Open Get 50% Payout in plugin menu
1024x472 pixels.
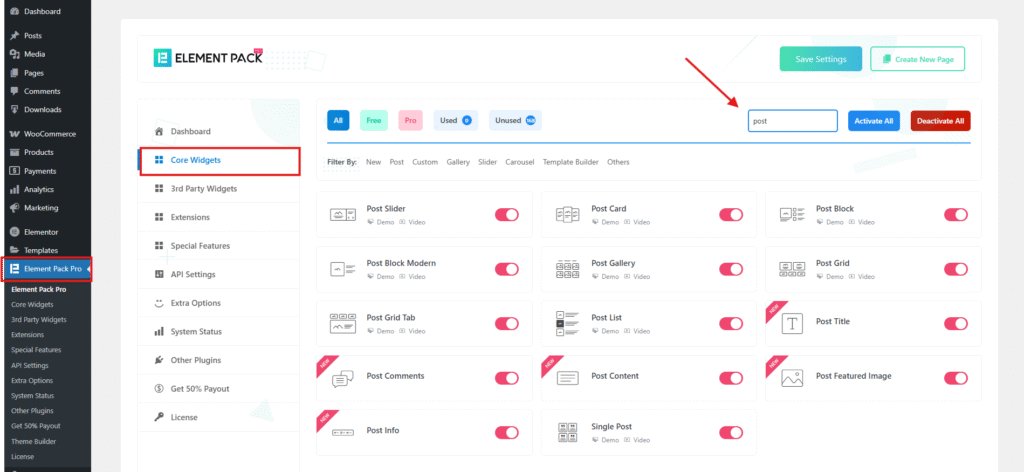coord(219,388)
